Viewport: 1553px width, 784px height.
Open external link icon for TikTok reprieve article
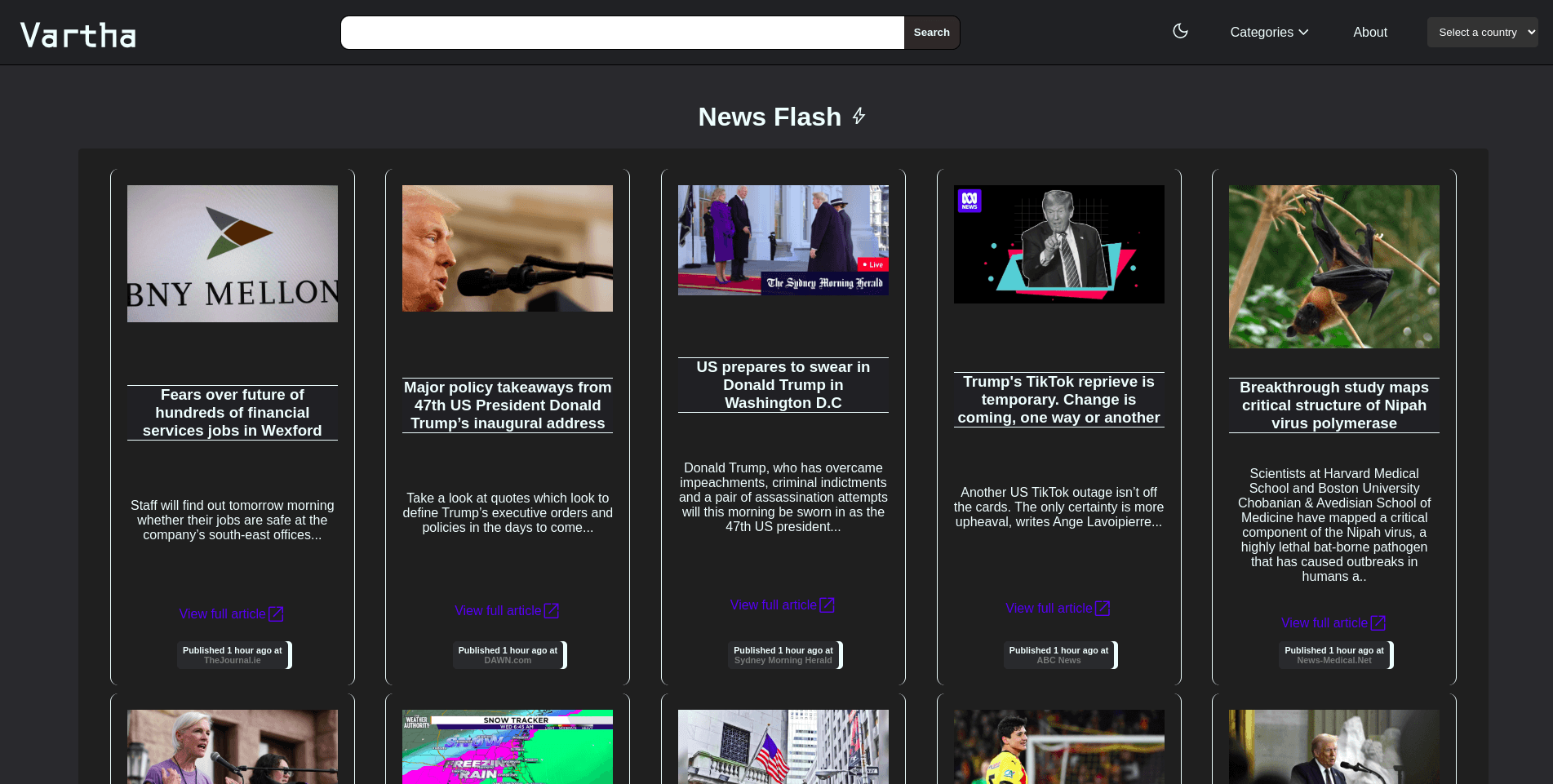coord(1103,609)
